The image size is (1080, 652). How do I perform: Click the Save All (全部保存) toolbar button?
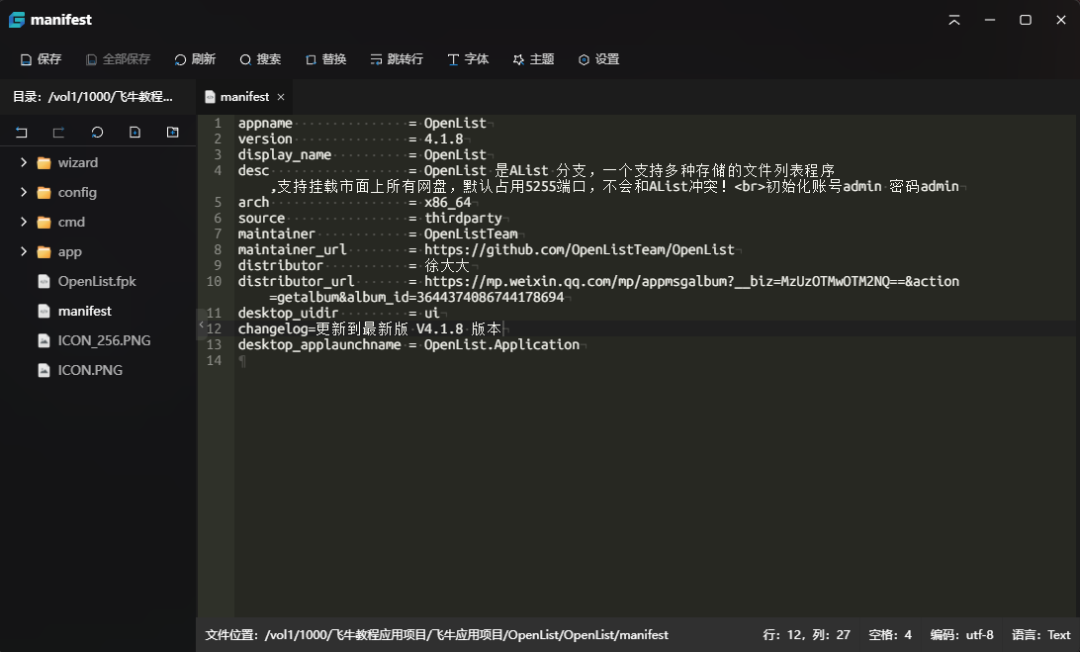point(118,59)
